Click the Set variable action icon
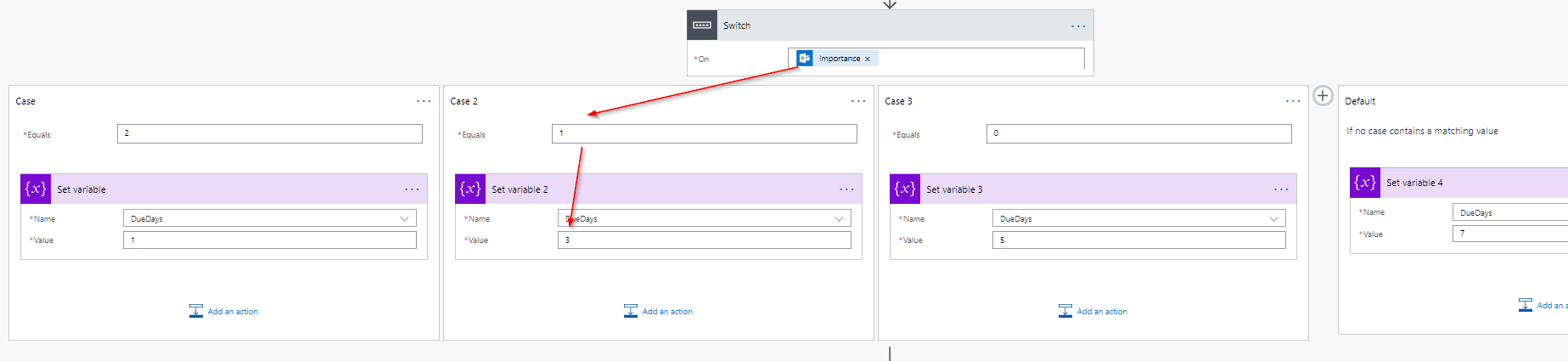The width and height of the screenshot is (1568, 361). (x=36, y=189)
